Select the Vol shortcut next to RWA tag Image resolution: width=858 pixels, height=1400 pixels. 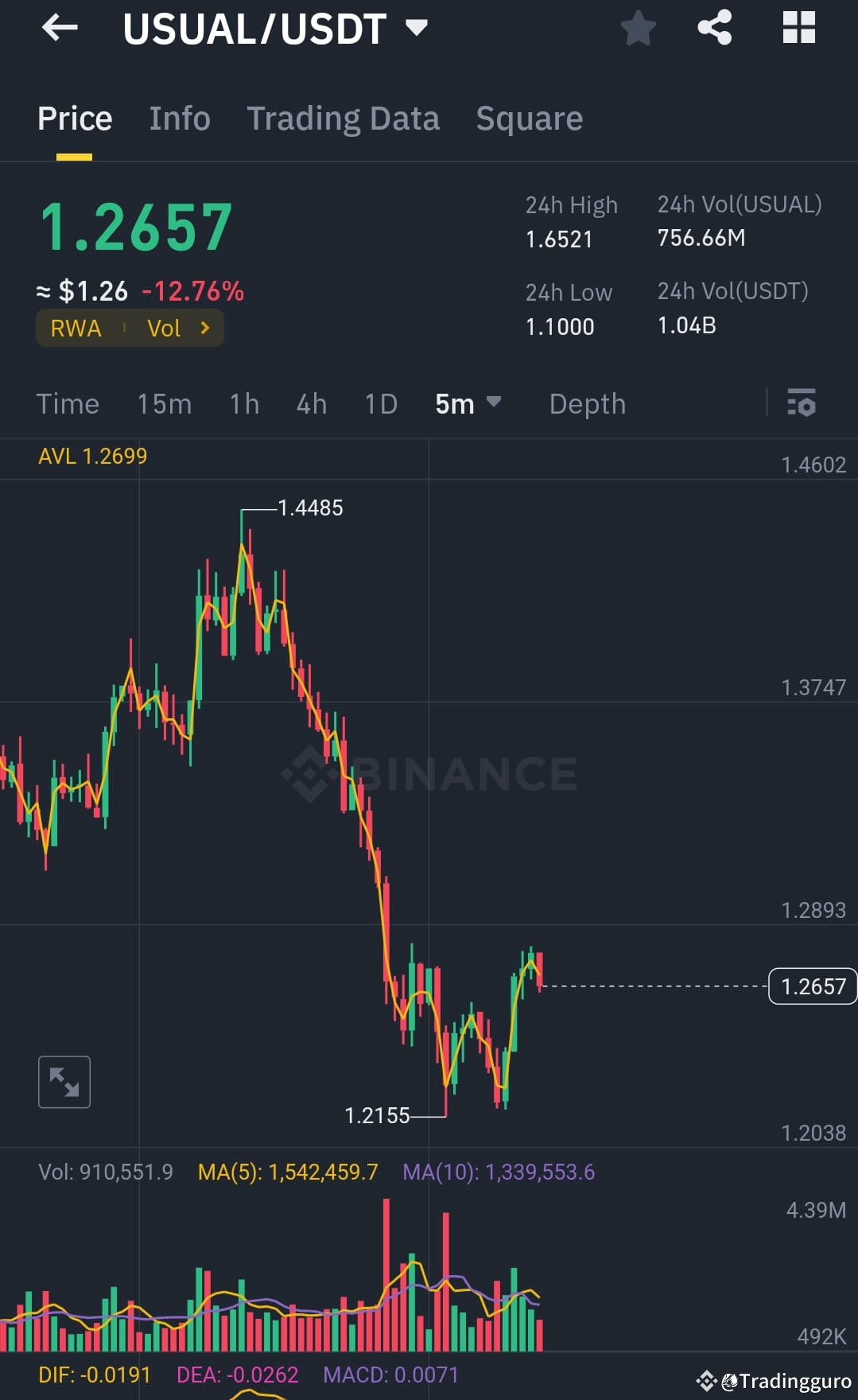pos(164,328)
